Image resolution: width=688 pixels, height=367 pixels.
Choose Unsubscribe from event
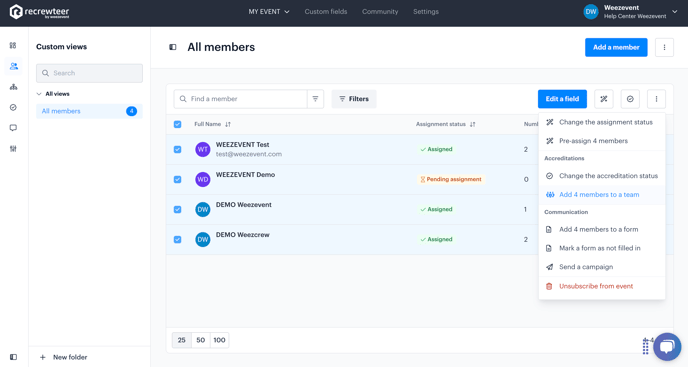point(602,286)
